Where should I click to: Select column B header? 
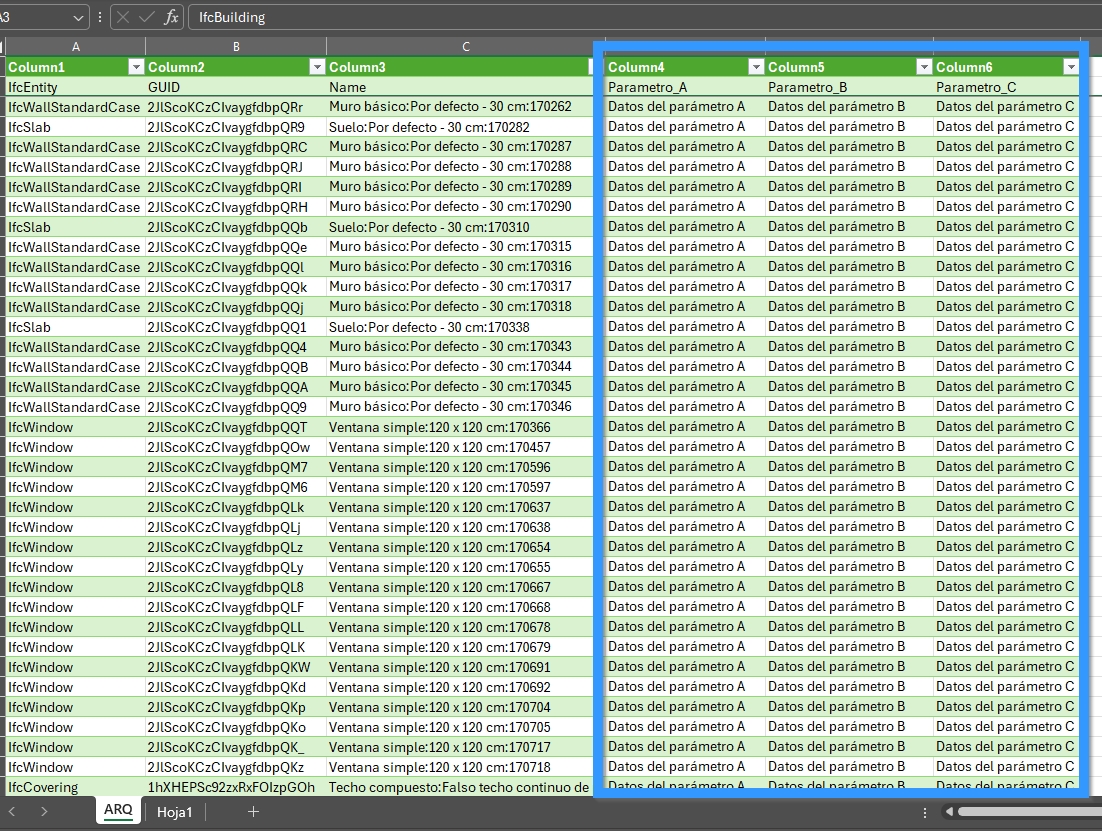pyautogui.click(x=236, y=46)
